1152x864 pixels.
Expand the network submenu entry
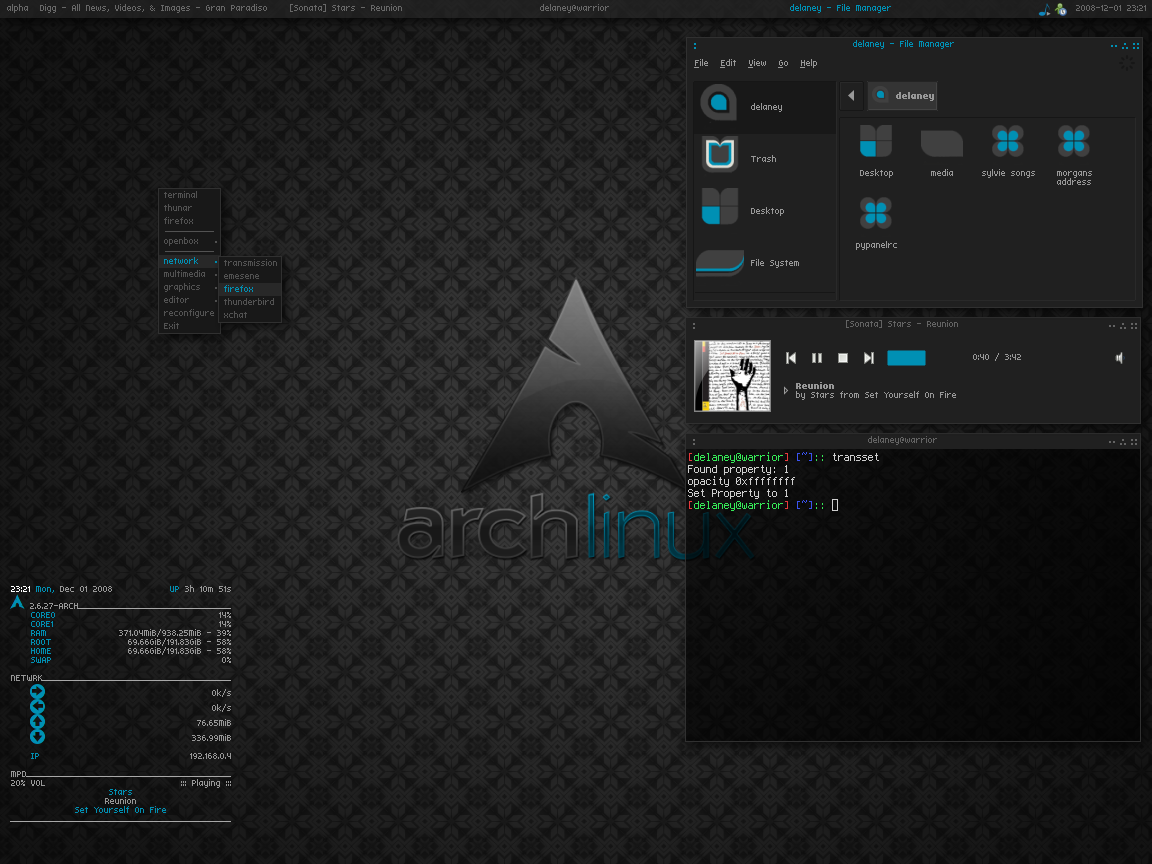click(190, 261)
